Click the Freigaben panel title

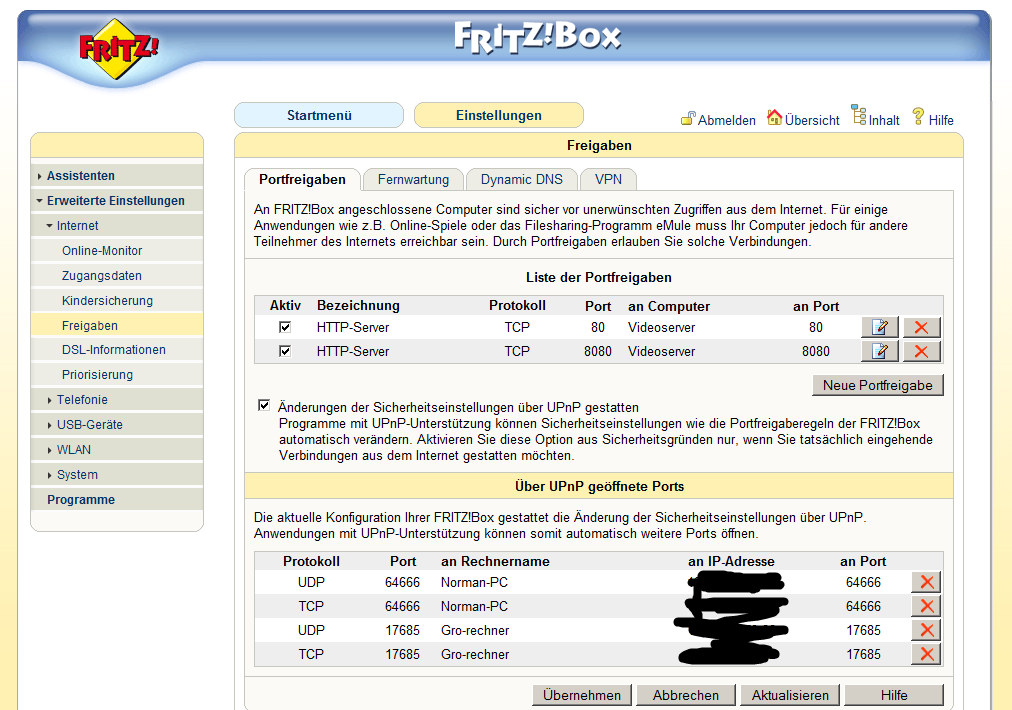click(599, 145)
